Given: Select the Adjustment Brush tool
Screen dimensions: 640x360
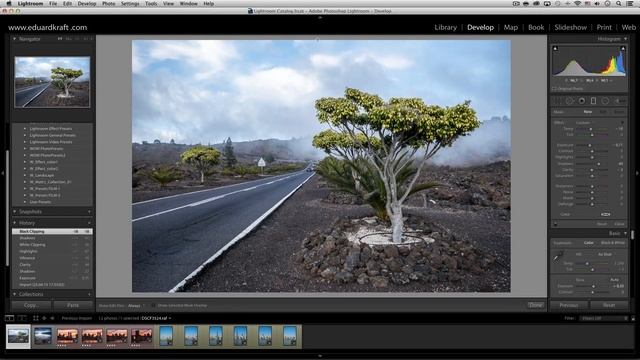Looking at the screenshot, I should (620, 101).
